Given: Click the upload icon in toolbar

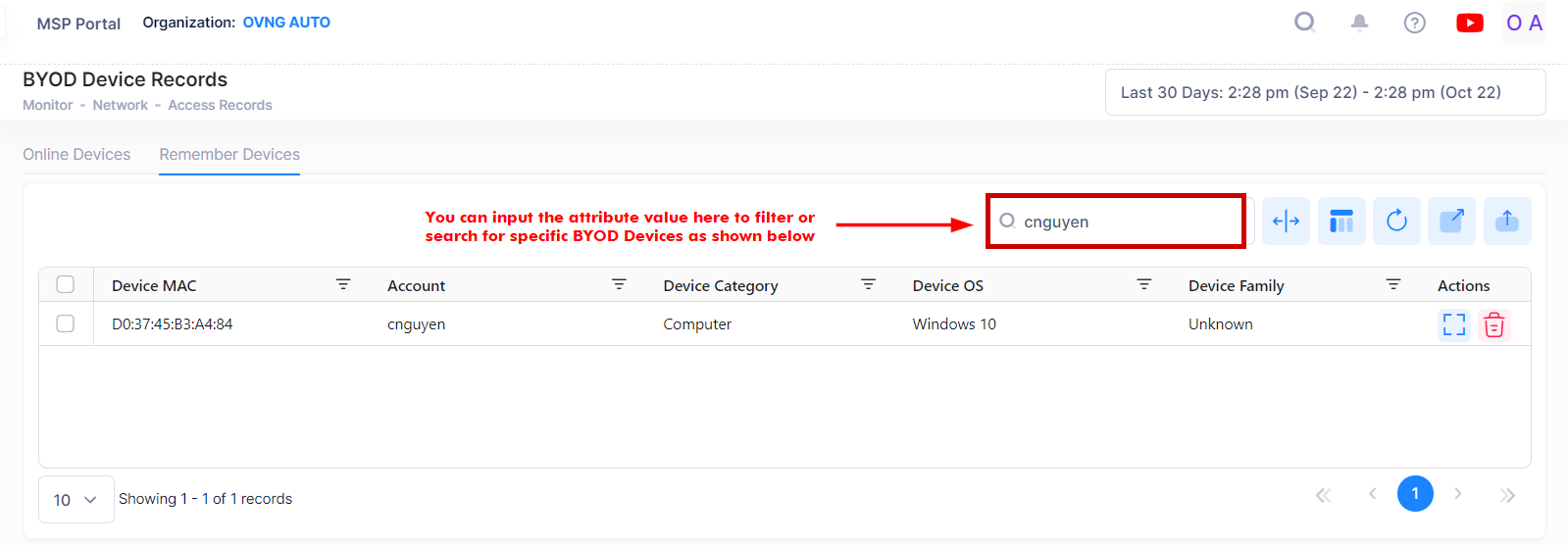Looking at the screenshot, I should pyautogui.click(x=1507, y=222).
